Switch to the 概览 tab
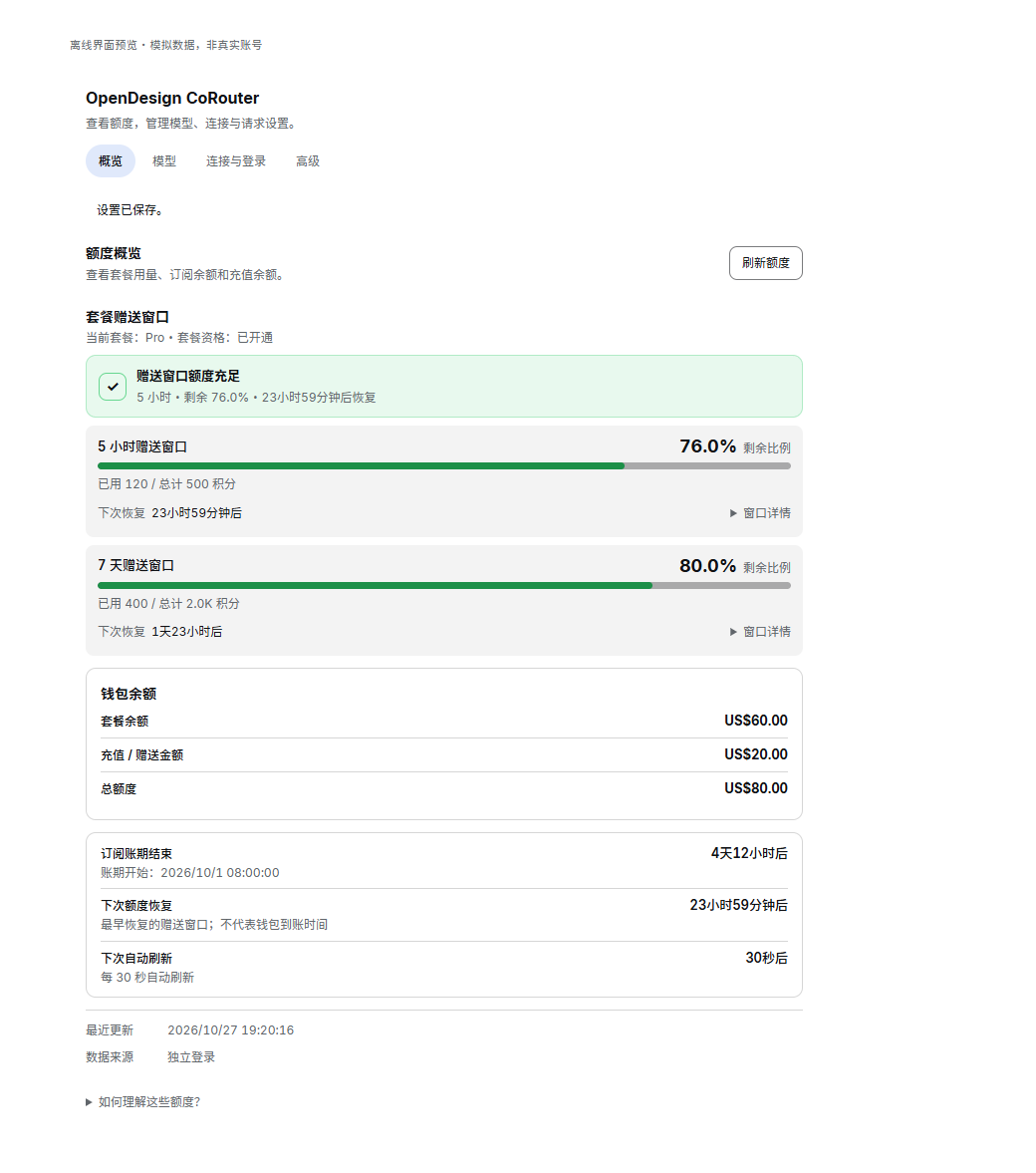This screenshot has width=1036, height=1173. [x=110, y=160]
